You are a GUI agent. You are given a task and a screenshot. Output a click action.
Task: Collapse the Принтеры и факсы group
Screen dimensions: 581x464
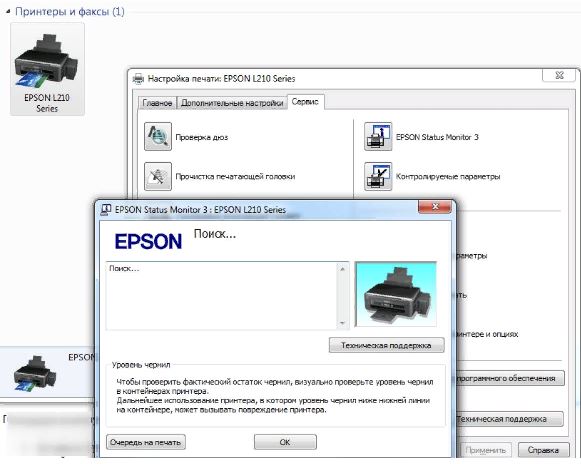8,12
